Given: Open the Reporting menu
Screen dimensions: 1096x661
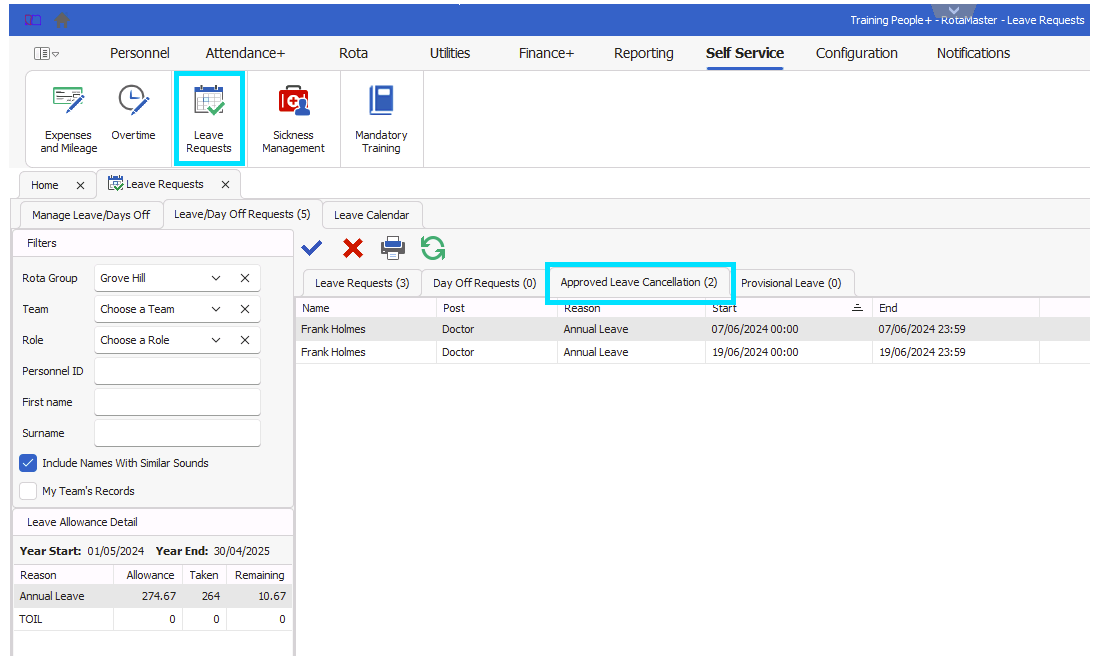Looking at the screenshot, I should click(x=644, y=53).
